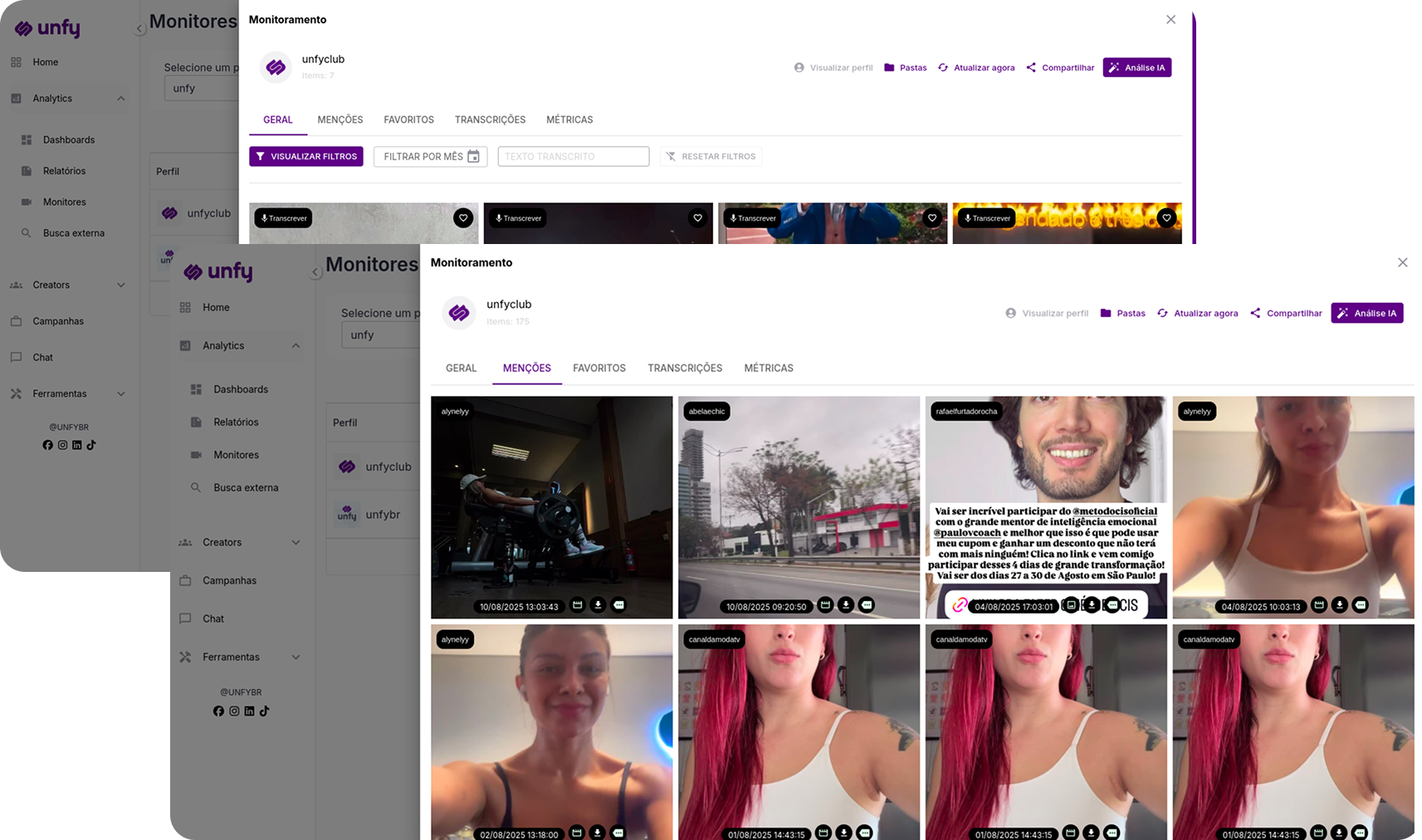Click Compartilhar in the back window
The width and height of the screenshot is (1422, 840).
click(x=1060, y=68)
